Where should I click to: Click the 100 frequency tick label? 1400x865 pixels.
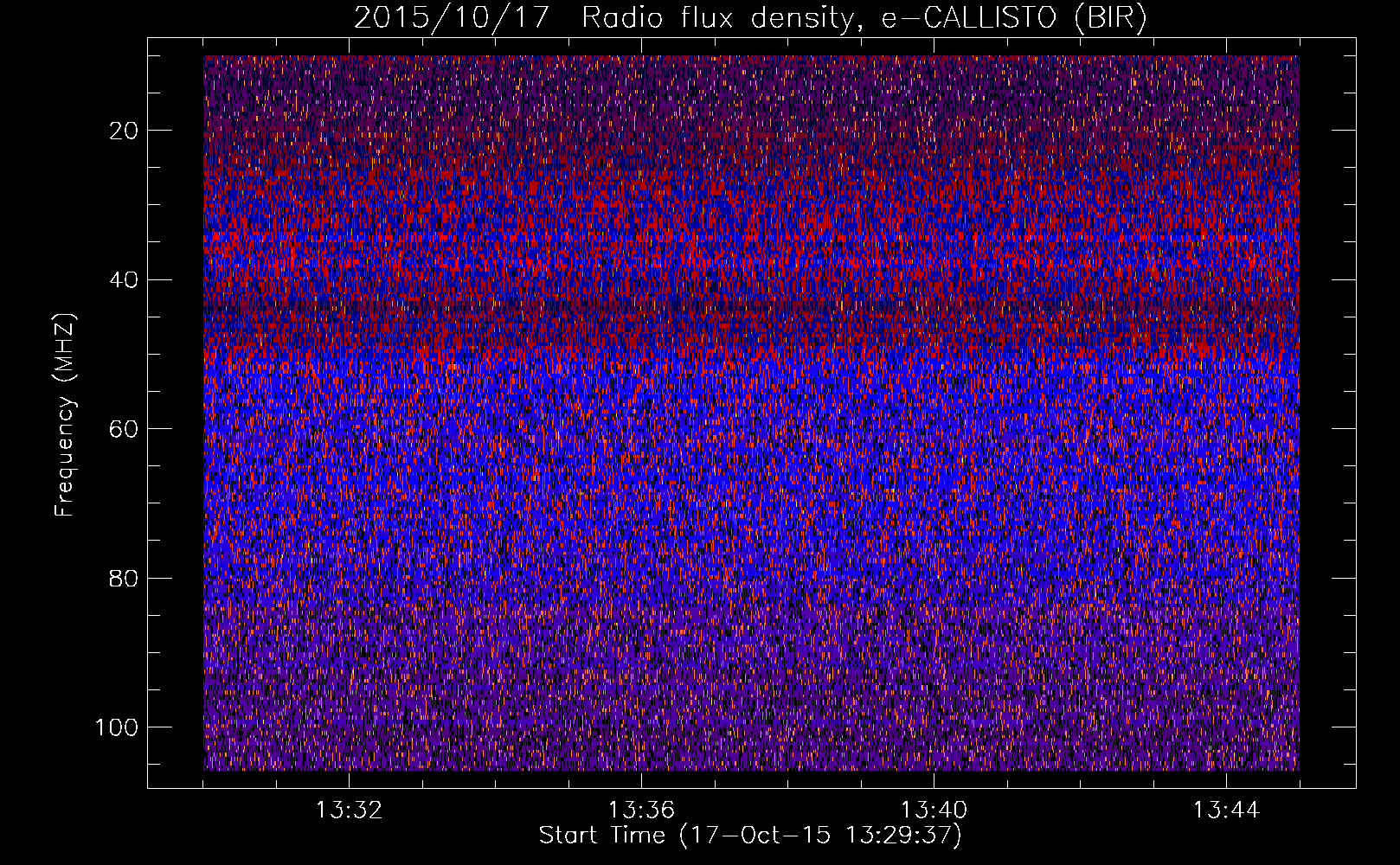click(x=117, y=727)
